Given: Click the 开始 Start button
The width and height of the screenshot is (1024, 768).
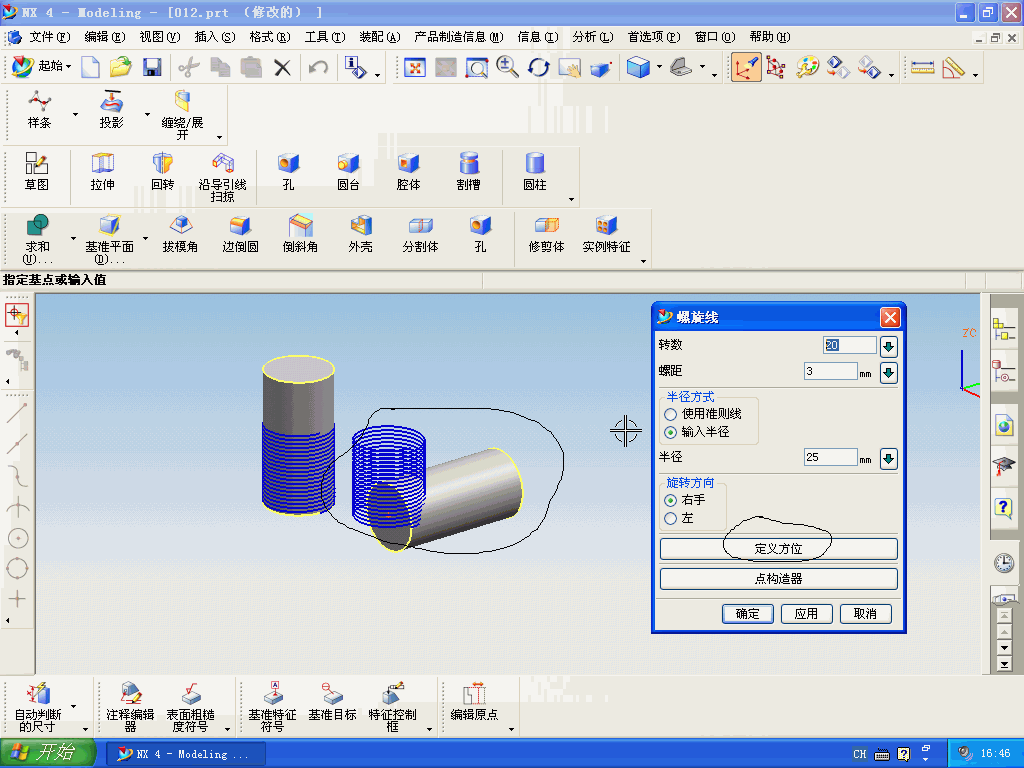Looking at the screenshot, I should point(48,753).
